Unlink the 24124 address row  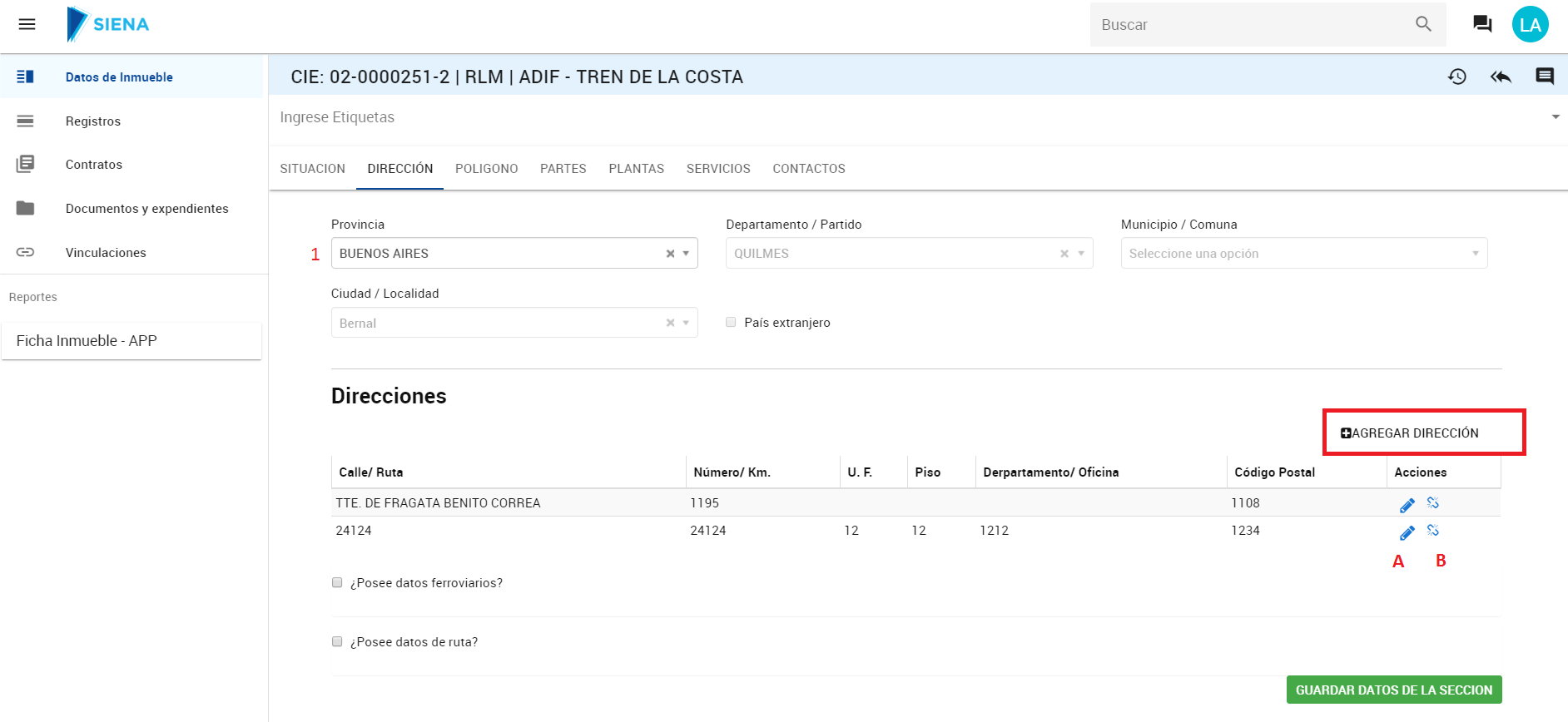tap(1432, 530)
